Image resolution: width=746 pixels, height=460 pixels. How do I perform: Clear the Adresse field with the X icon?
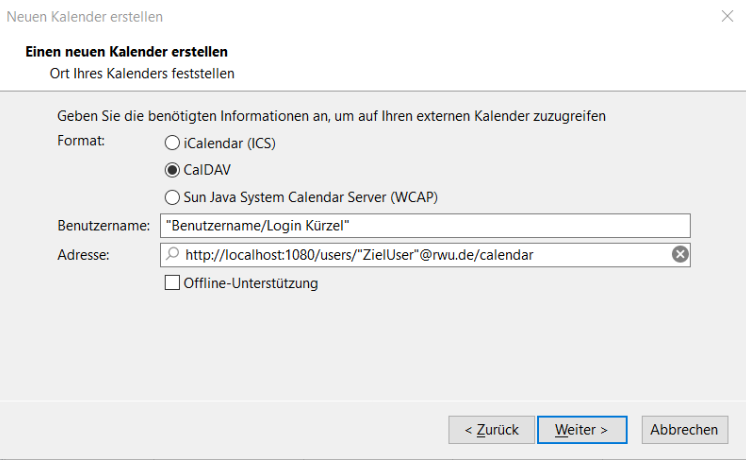[x=680, y=255]
